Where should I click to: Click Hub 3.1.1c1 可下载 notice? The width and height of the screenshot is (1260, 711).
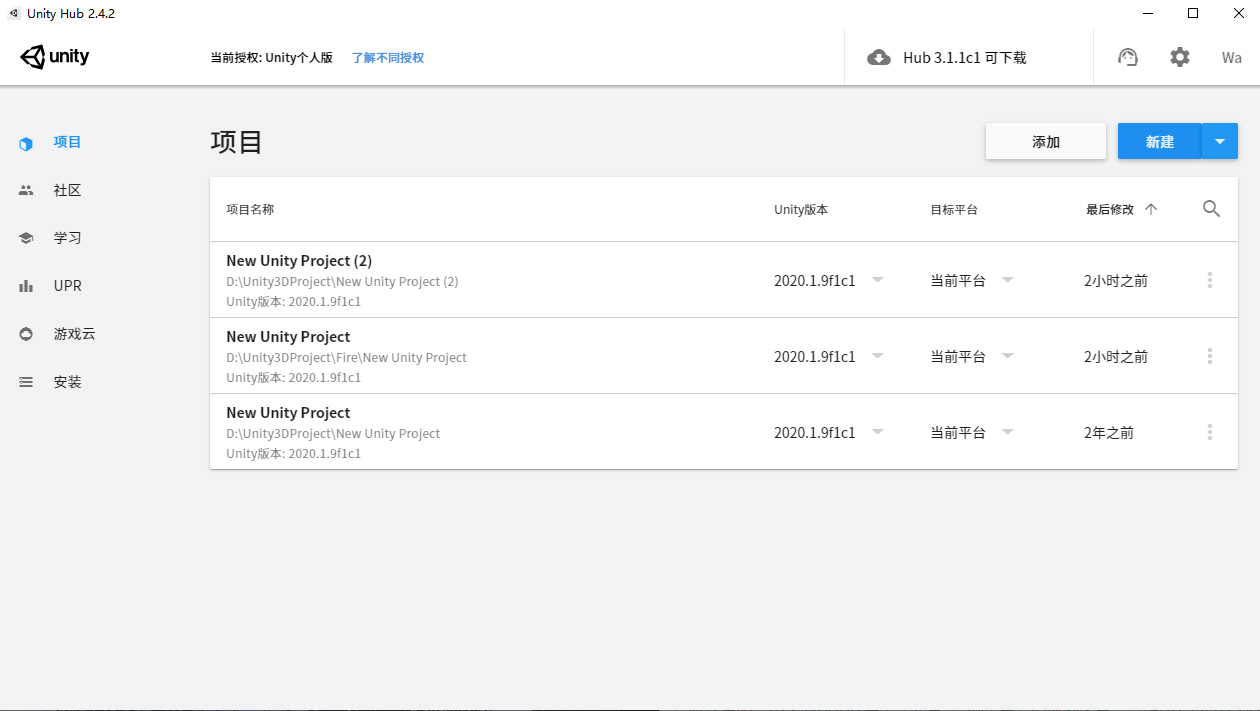965,58
